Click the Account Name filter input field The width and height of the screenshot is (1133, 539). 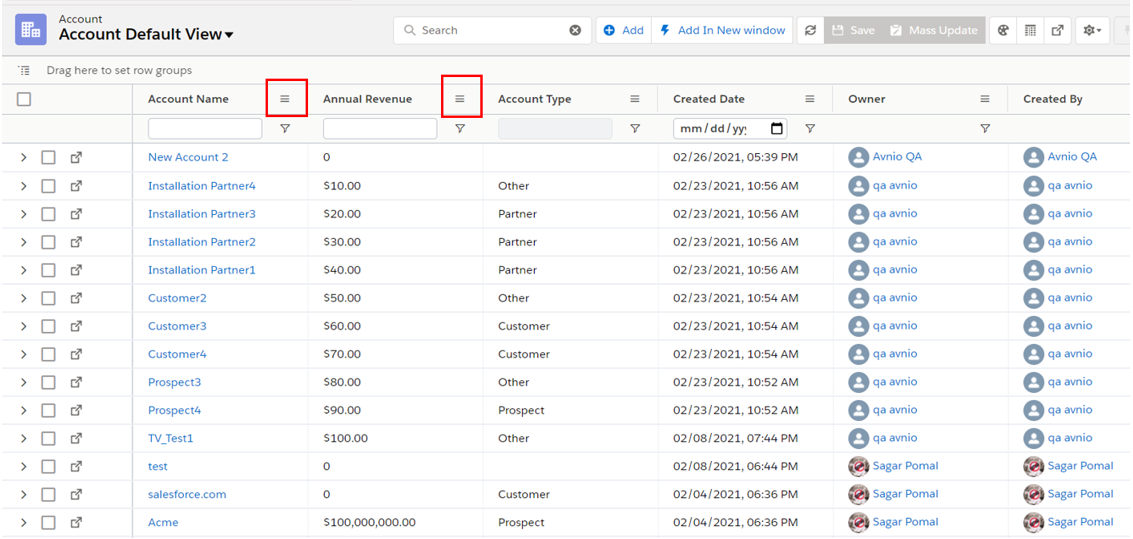(x=205, y=129)
